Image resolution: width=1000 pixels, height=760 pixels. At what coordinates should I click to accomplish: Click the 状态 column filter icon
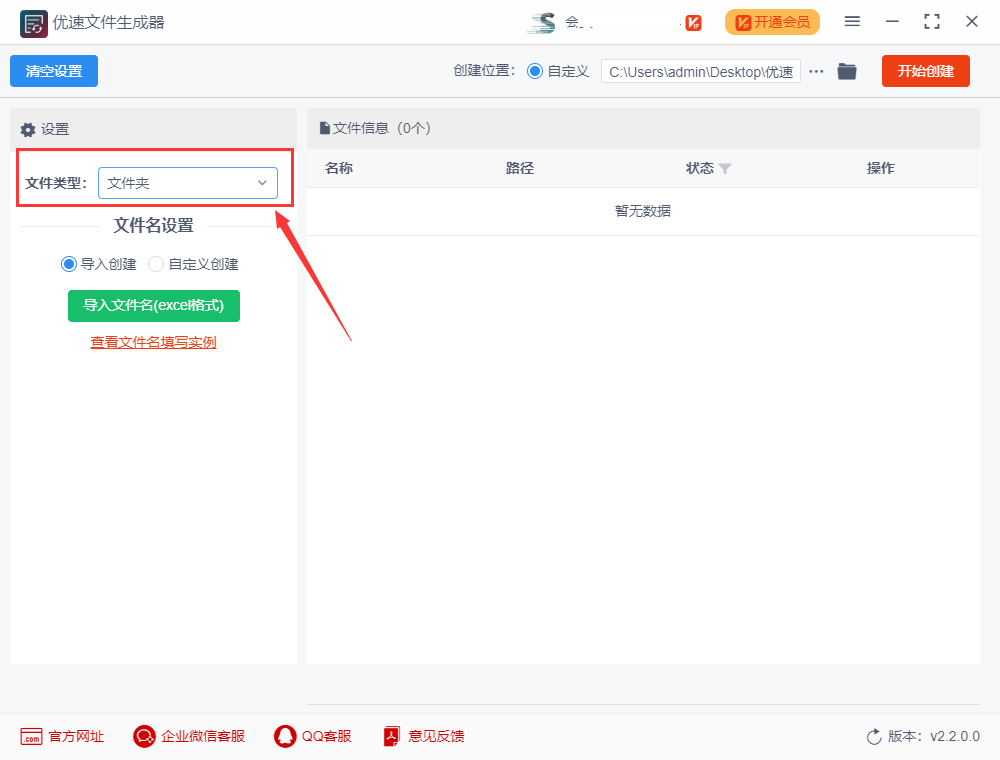click(725, 168)
